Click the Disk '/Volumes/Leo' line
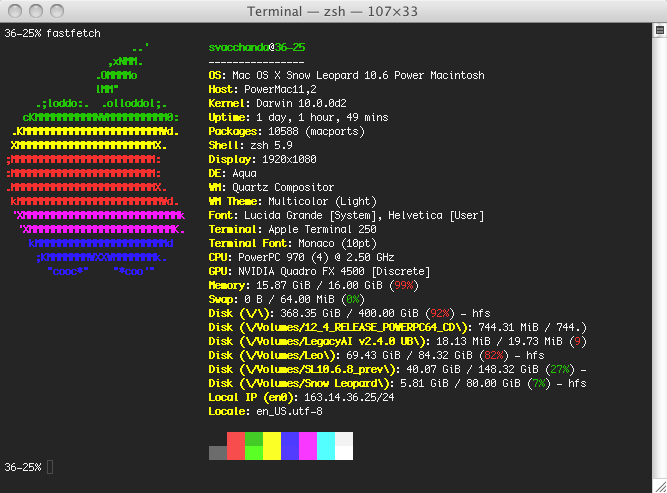This screenshot has height=493, width=667. coord(376,356)
